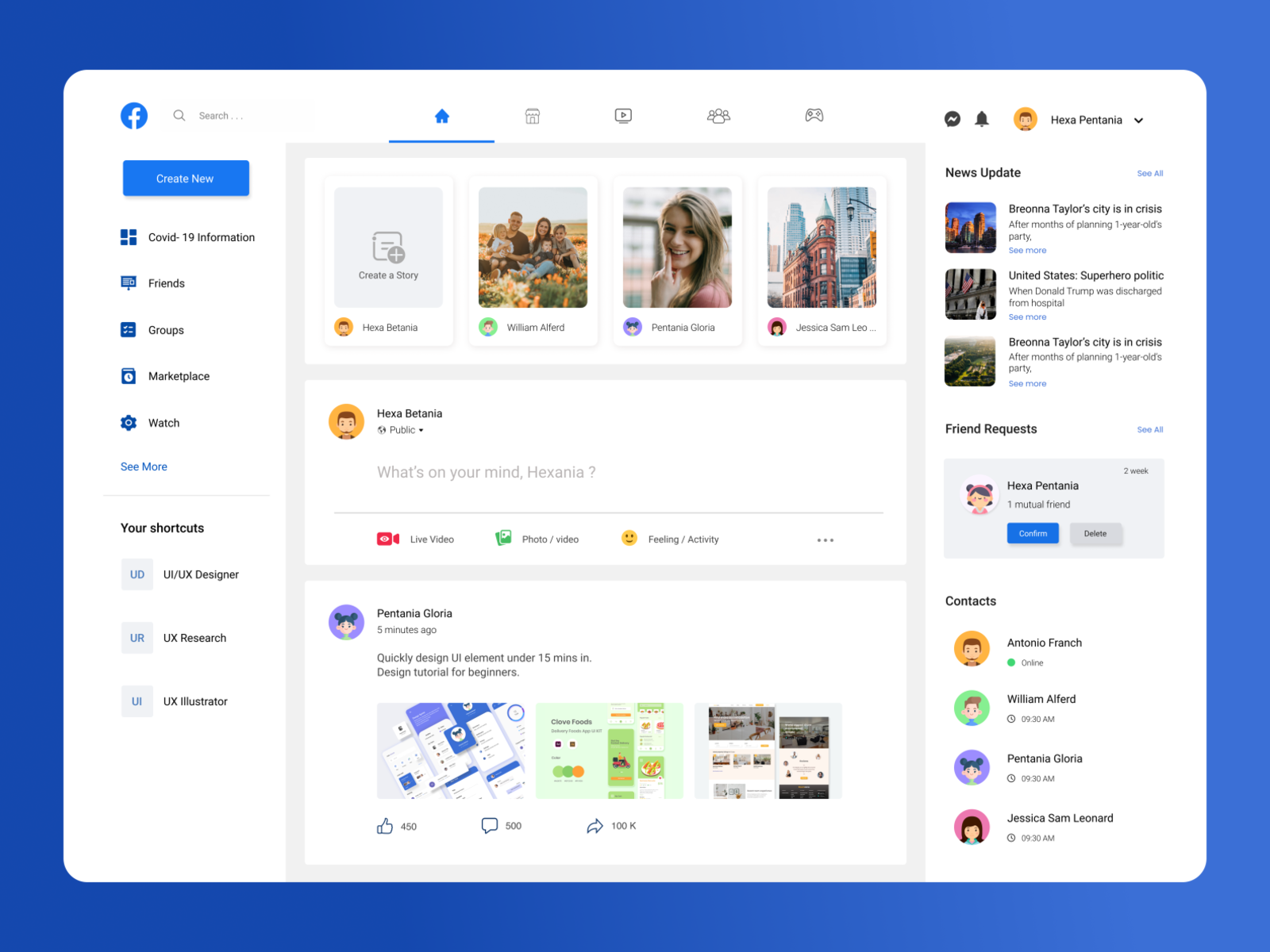Open Covid-19 Information in the sidebar
1270x952 pixels.
pos(201,236)
